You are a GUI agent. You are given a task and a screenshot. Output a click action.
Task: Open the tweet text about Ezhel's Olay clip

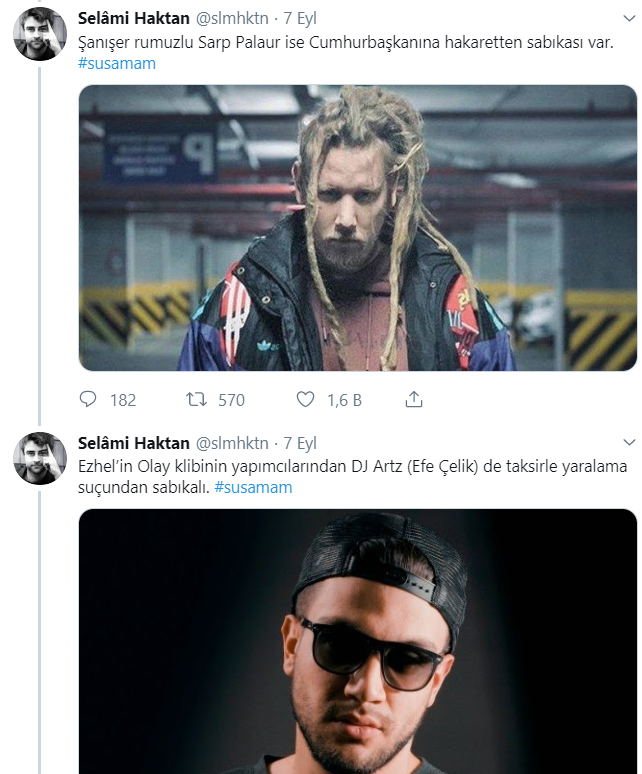[x=340, y=468]
